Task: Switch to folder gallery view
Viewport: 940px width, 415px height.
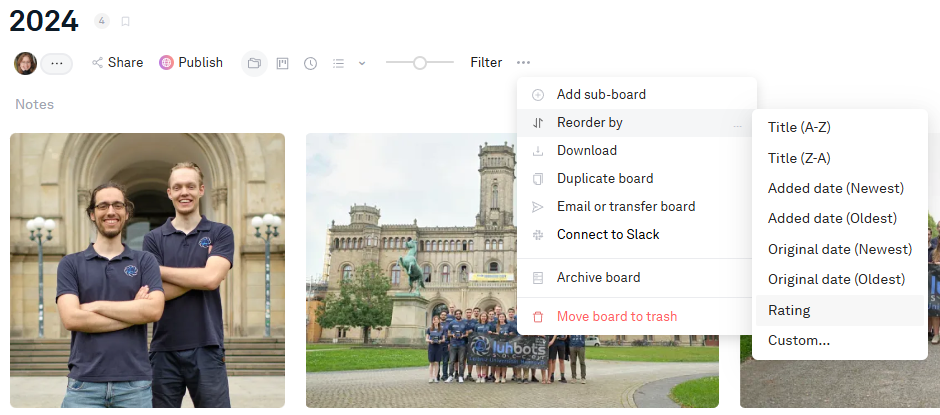Action: pyautogui.click(x=254, y=63)
